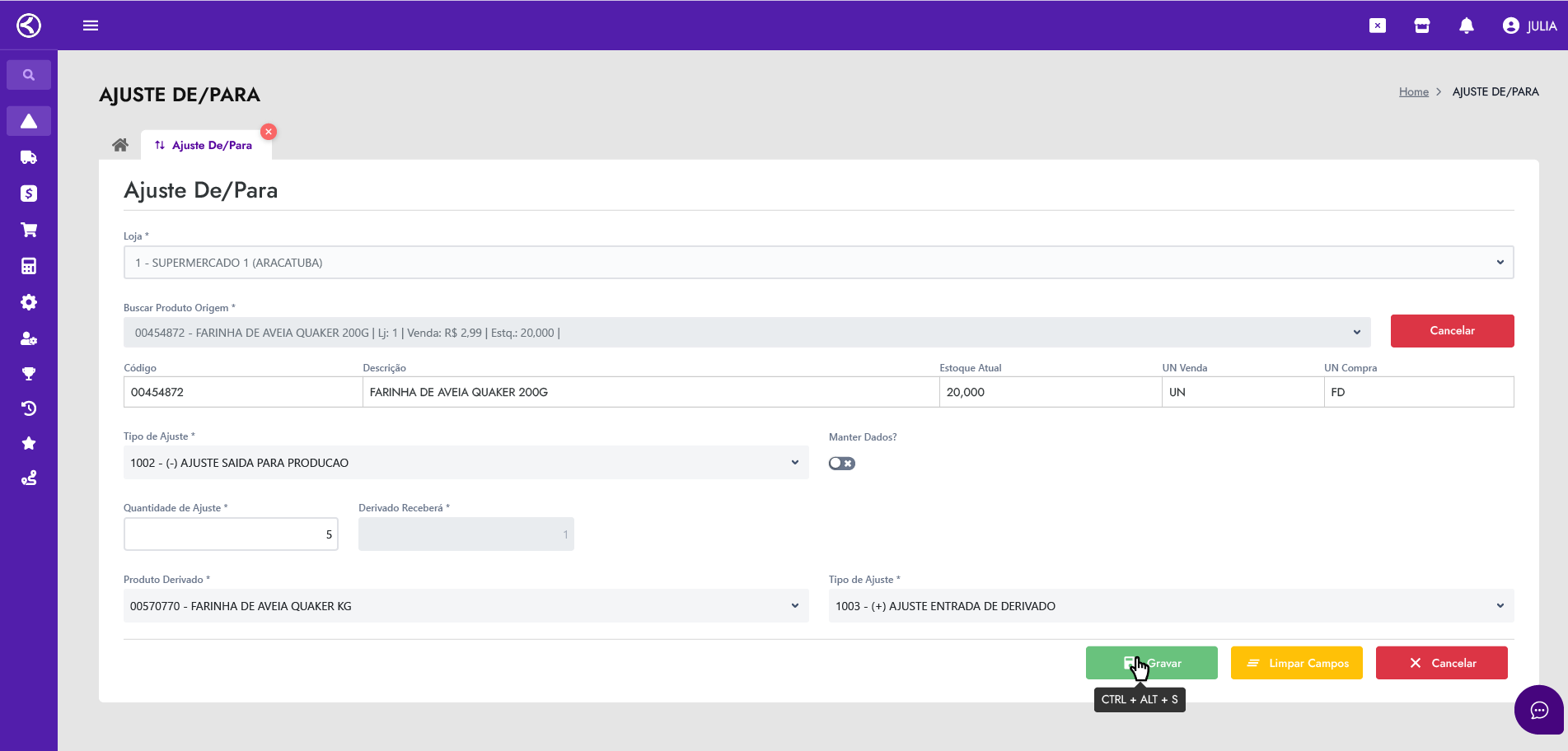This screenshot has height=751, width=1568.
Task: Select the Ajuste De/Para tab
Action: click(204, 145)
